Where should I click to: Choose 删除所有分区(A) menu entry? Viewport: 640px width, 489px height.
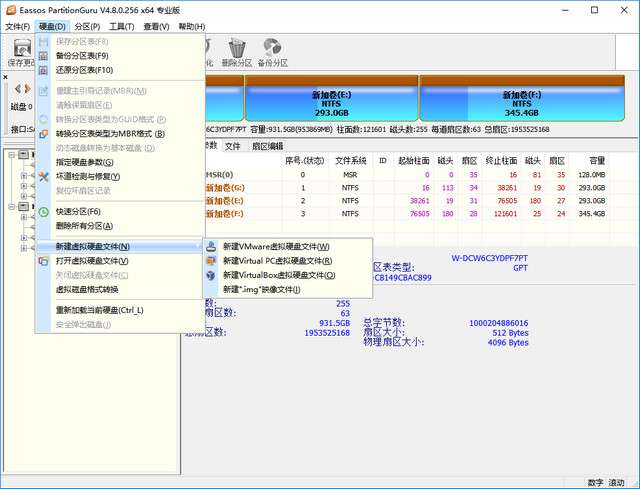(84, 226)
